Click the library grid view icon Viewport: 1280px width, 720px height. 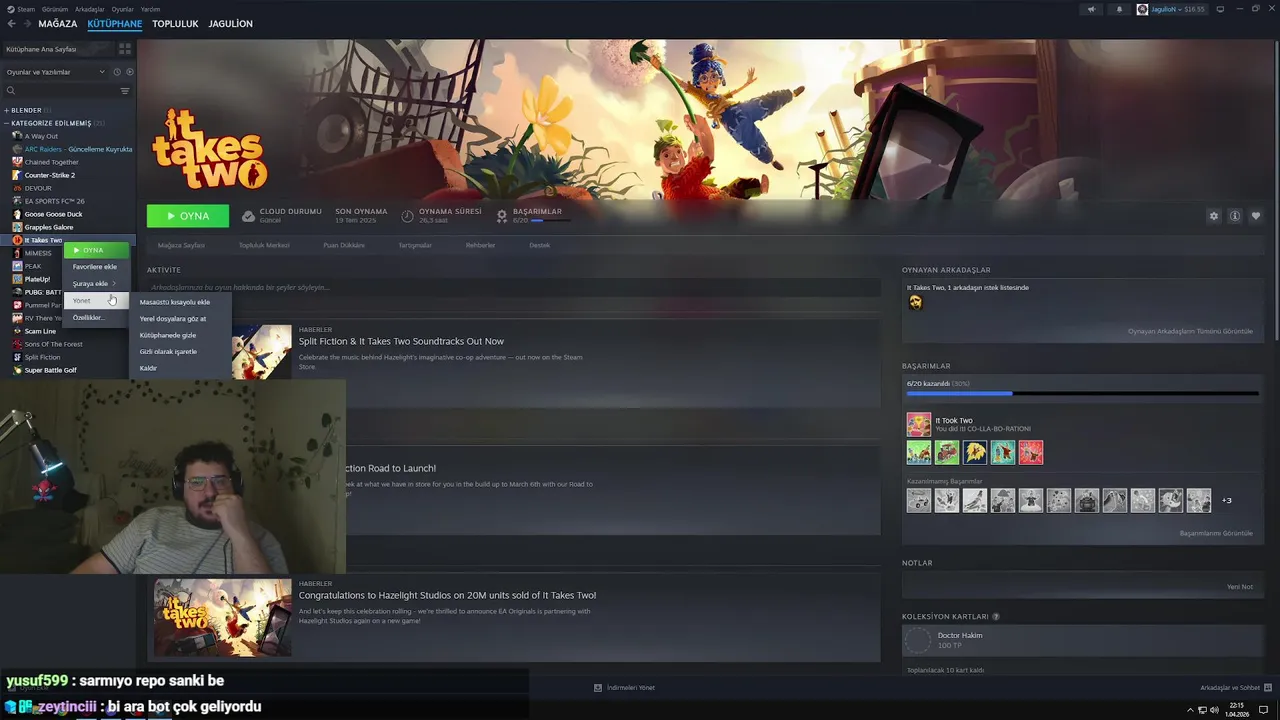[x=125, y=48]
